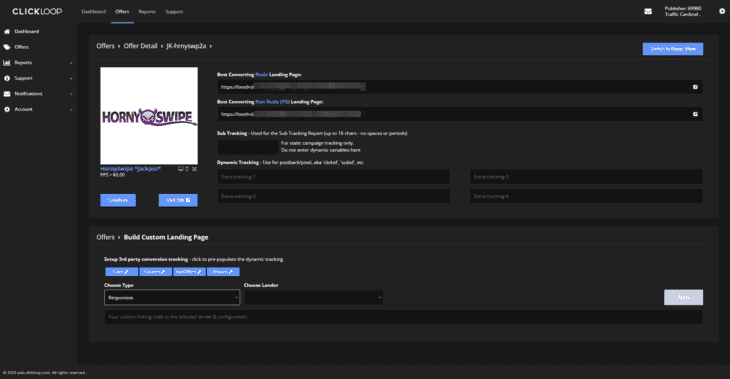730x379 pixels.
Task: Click Offer Detail in the breadcrumb
Action: pos(140,46)
